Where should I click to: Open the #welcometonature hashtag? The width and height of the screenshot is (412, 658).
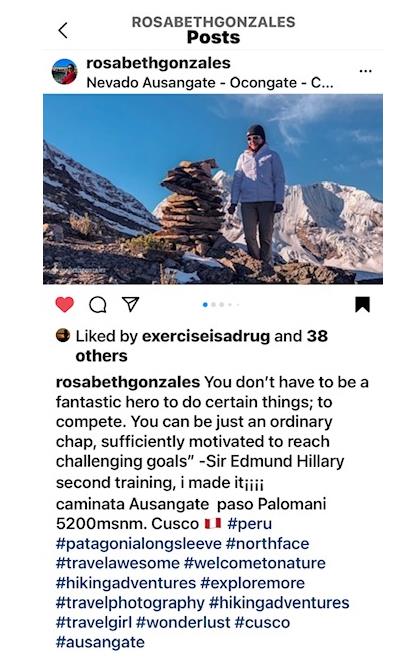(x=255, y=563)
